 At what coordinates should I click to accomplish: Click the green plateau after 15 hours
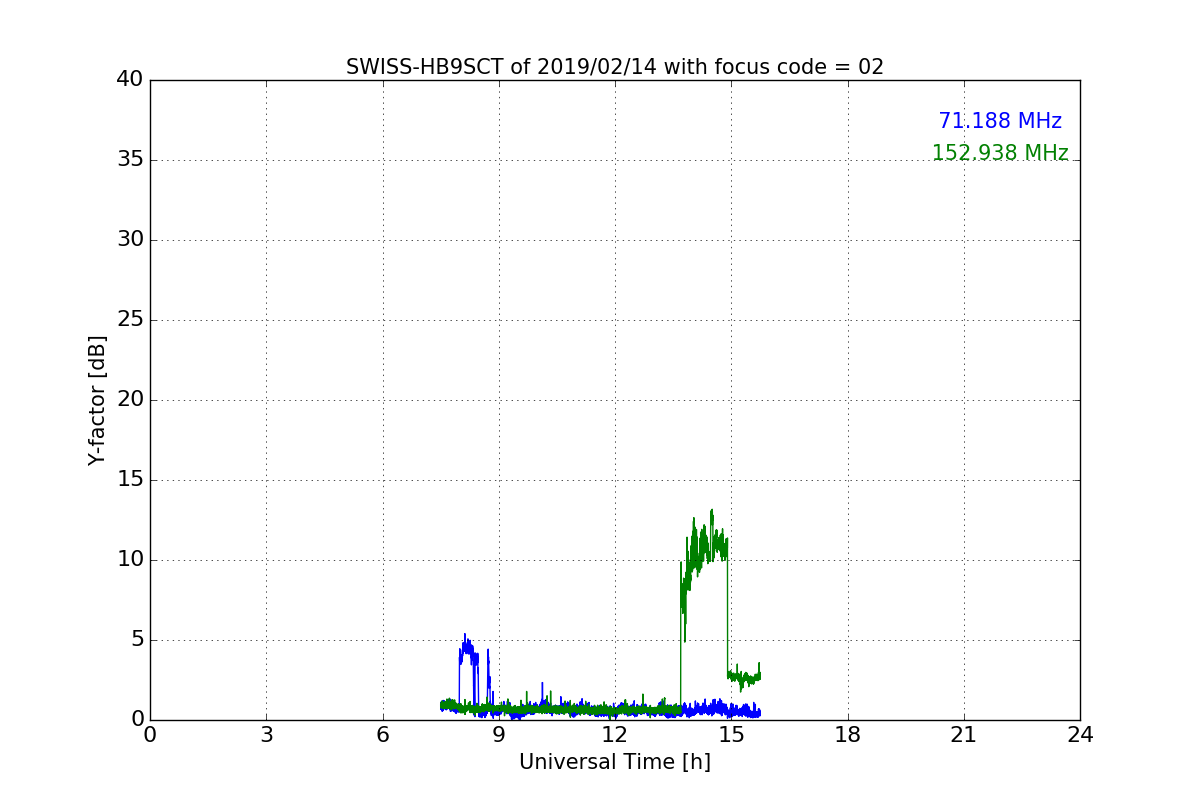tap(744, 677)
